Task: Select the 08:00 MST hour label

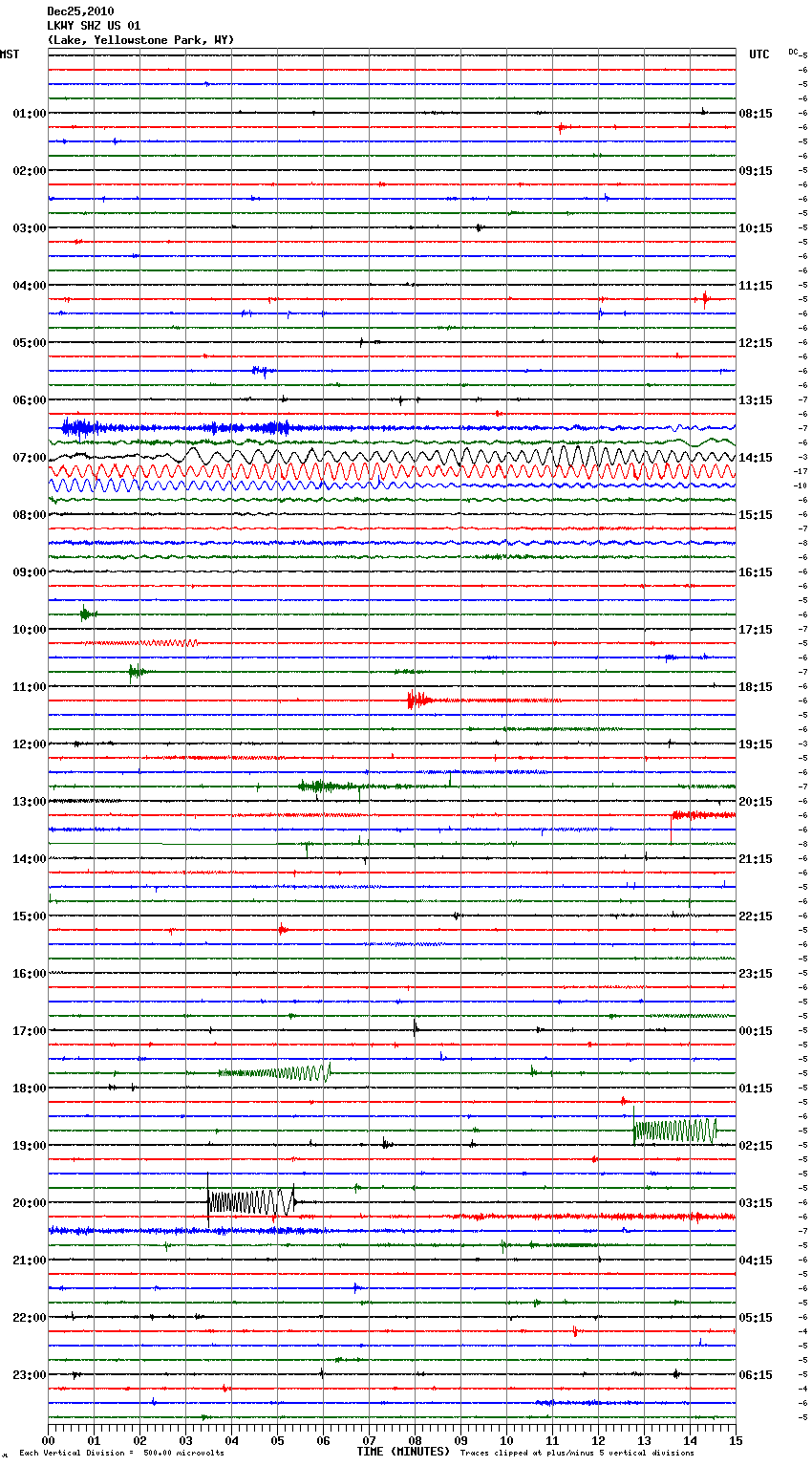Action: [30, 515]
